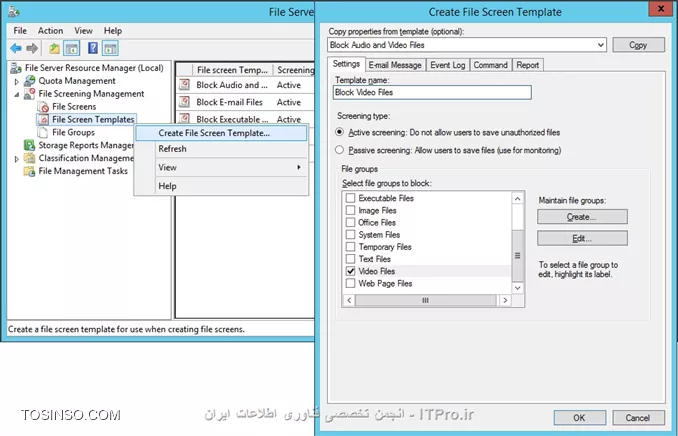678x436 pixels.
Task: Select the File Screens tree item label
Action: coord(74,106)
